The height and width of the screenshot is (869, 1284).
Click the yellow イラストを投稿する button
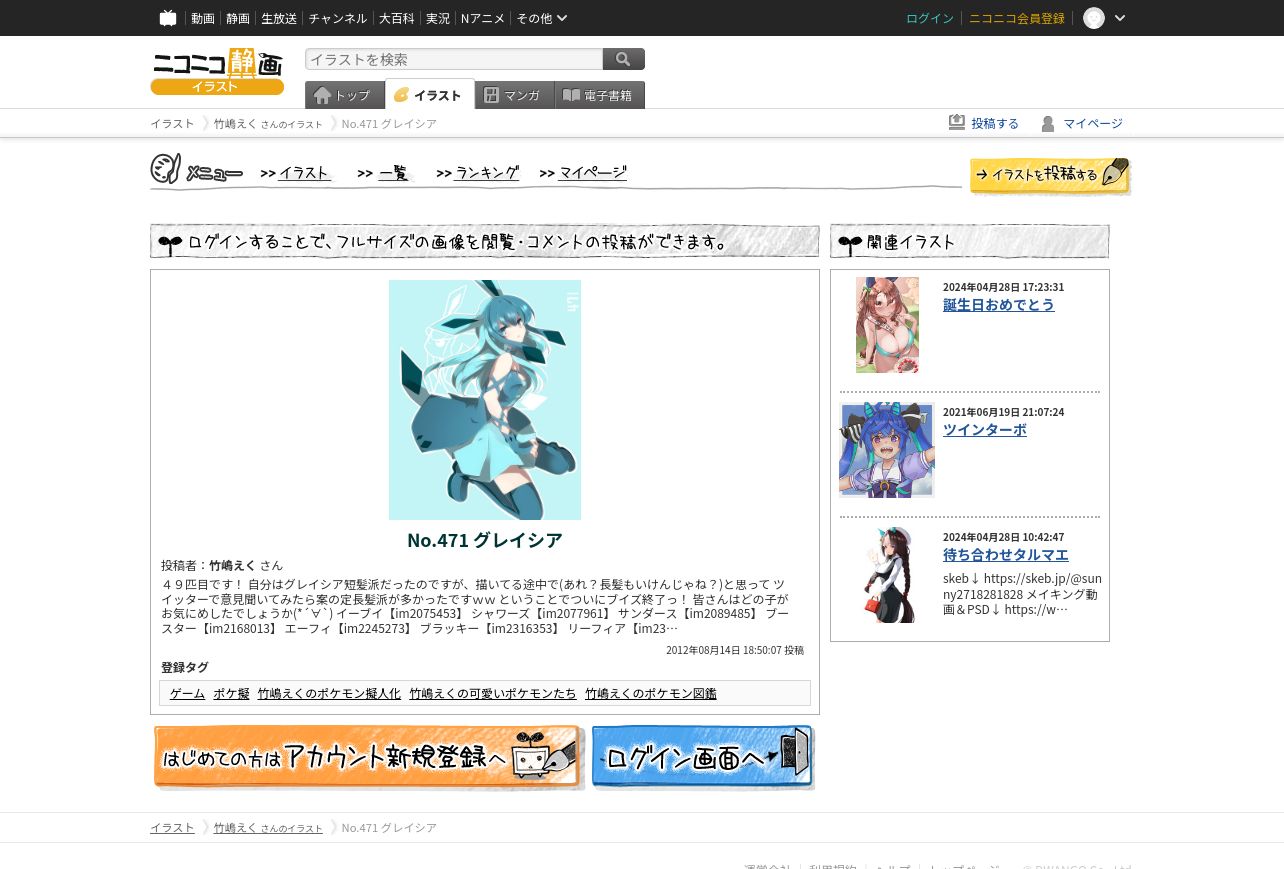(x=1050, y=175)
